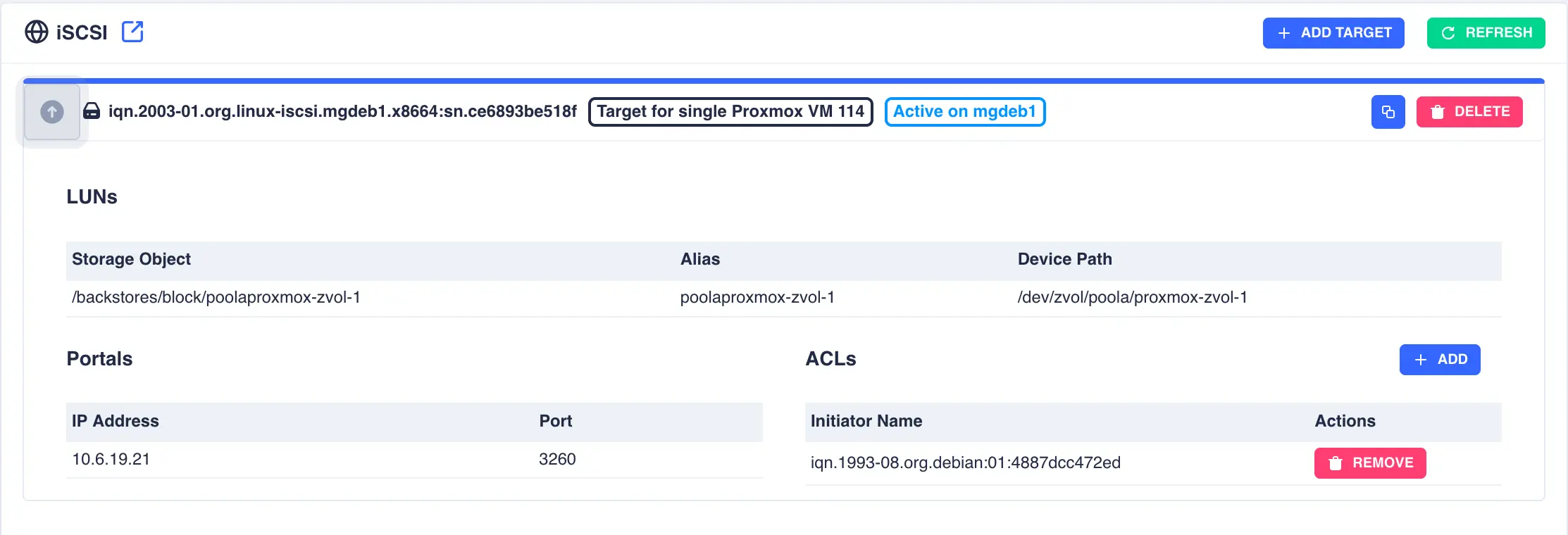Click the ADD TARGET button
Image resolution: width=1568 pixels, height=535 pixels.
click(1333, 32)
